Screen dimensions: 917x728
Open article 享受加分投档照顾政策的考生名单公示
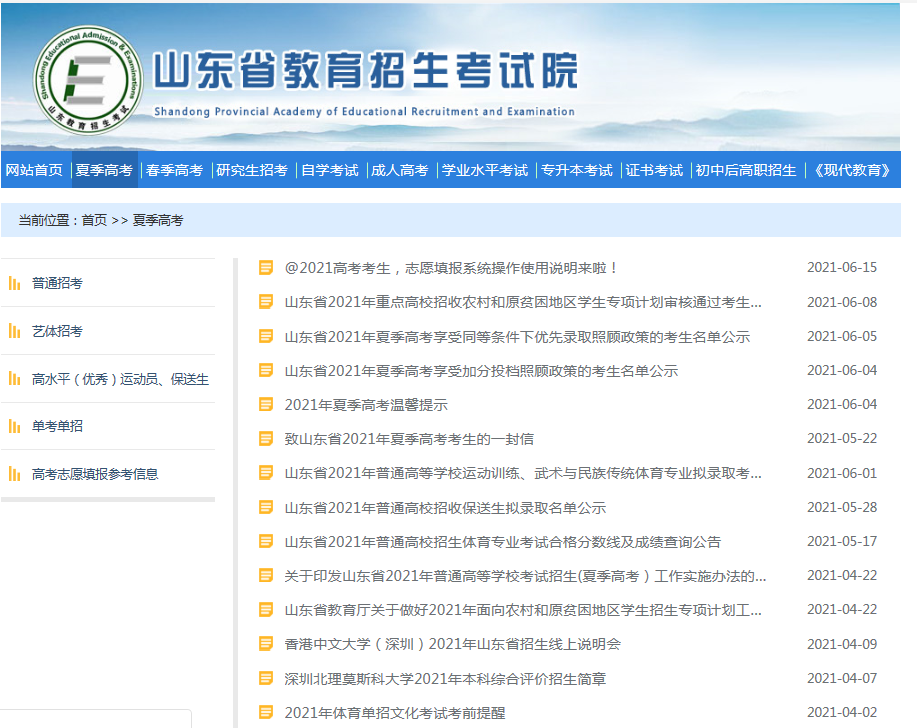tap(481, 370)
